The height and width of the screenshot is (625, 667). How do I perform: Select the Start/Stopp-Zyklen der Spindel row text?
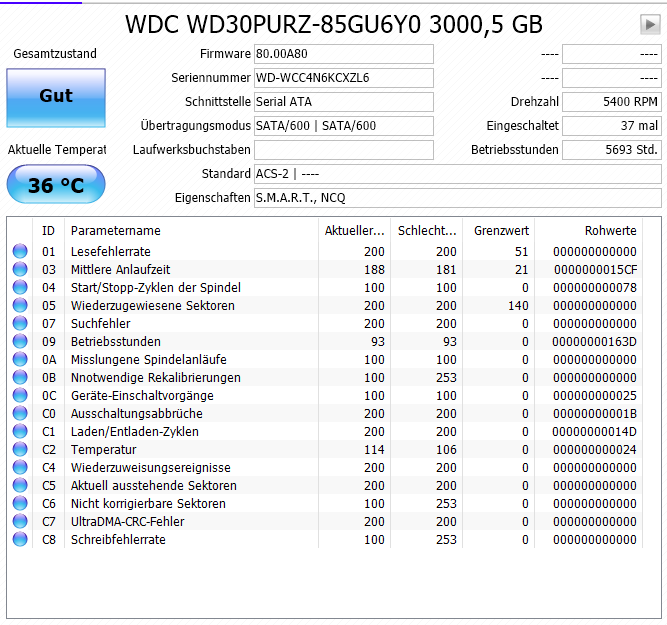pos(156,288)
